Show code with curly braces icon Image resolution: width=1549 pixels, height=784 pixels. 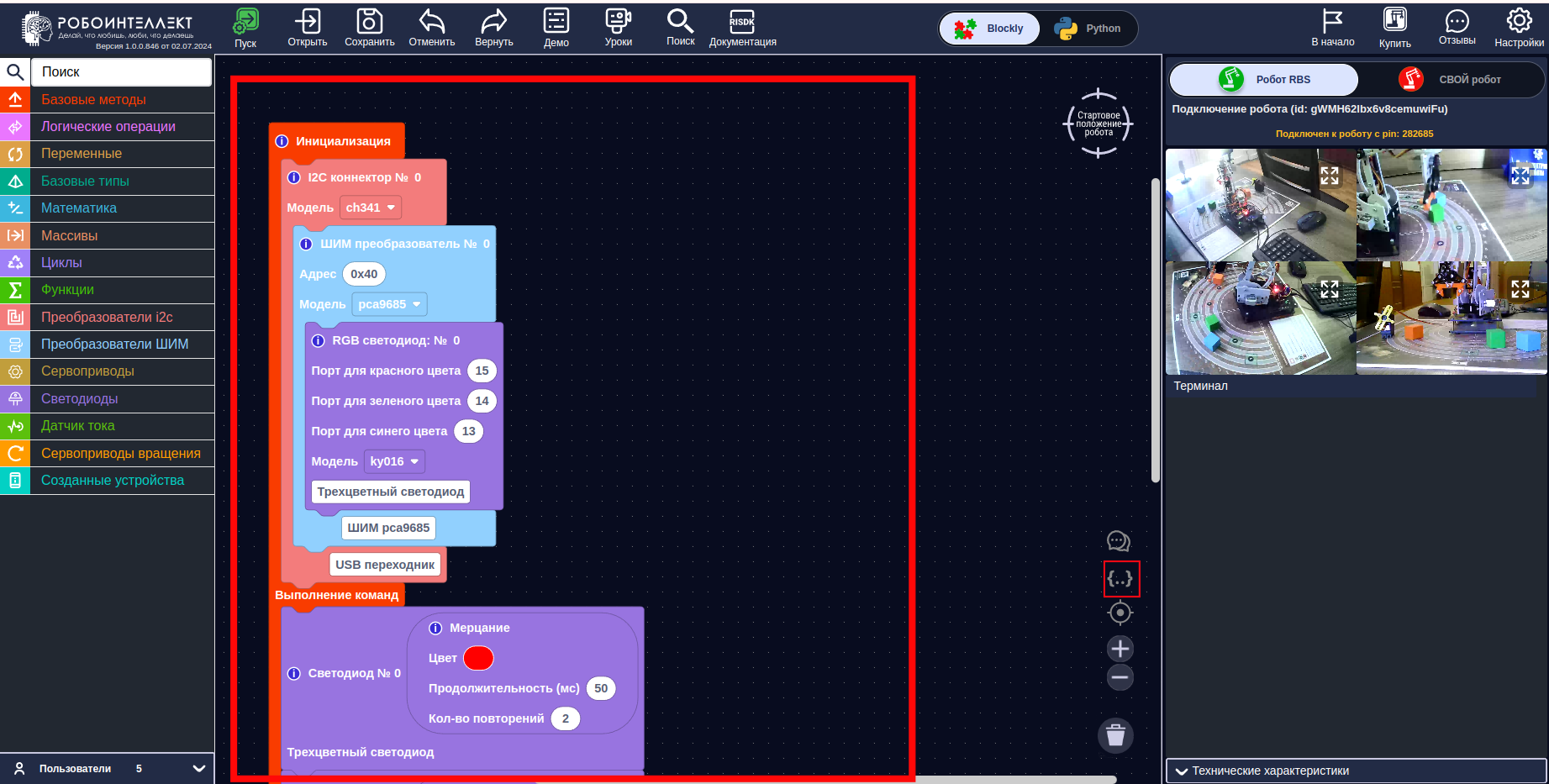click(1121, 579)
